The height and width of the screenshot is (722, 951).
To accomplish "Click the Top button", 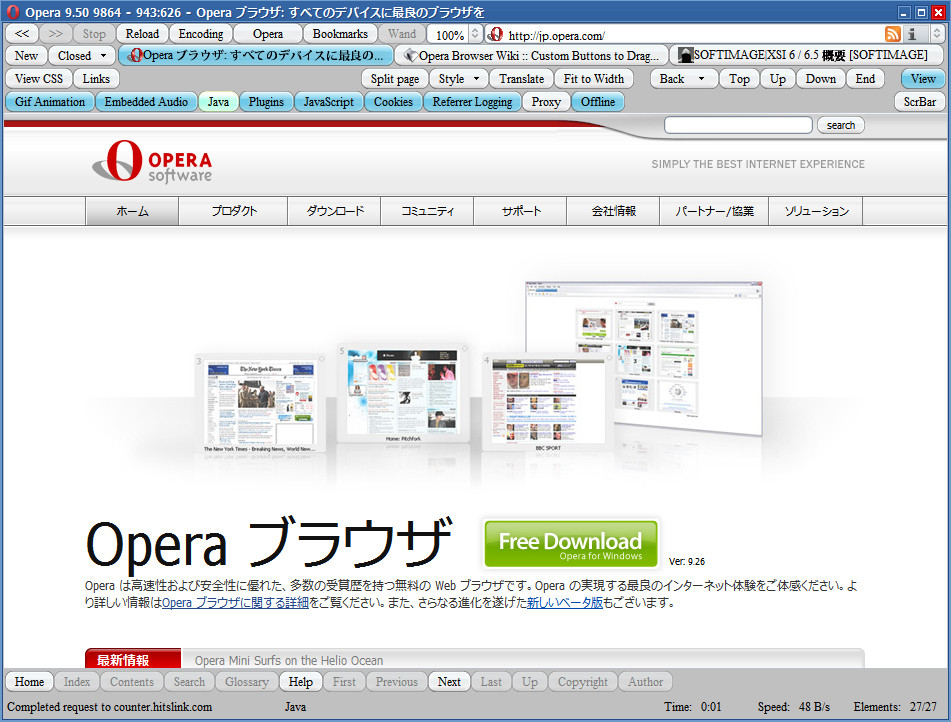I will tap(739, 79).
